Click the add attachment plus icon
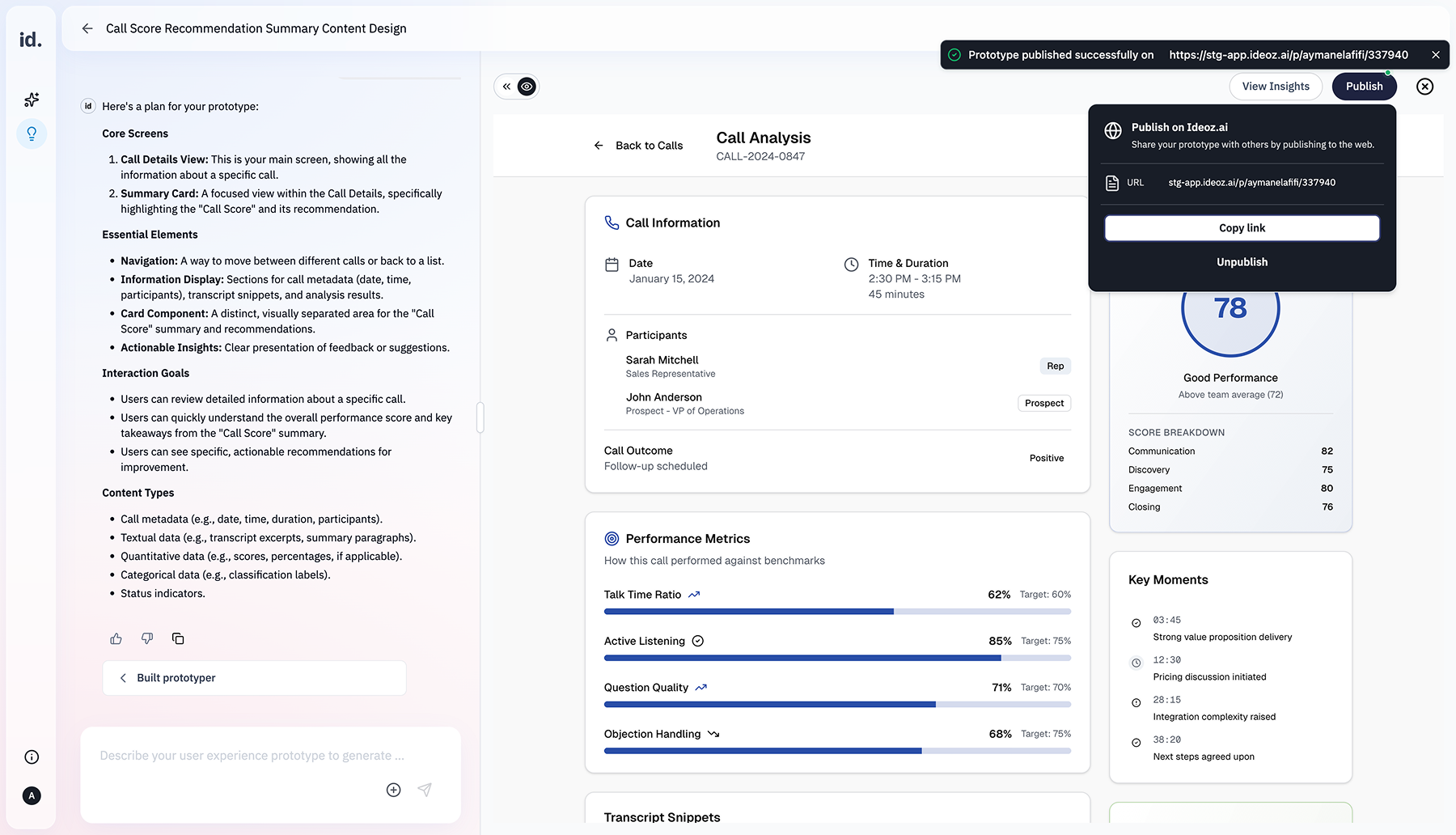Image resolution: width=1456 pixels, height=835 pixels. tap(394, 790)
